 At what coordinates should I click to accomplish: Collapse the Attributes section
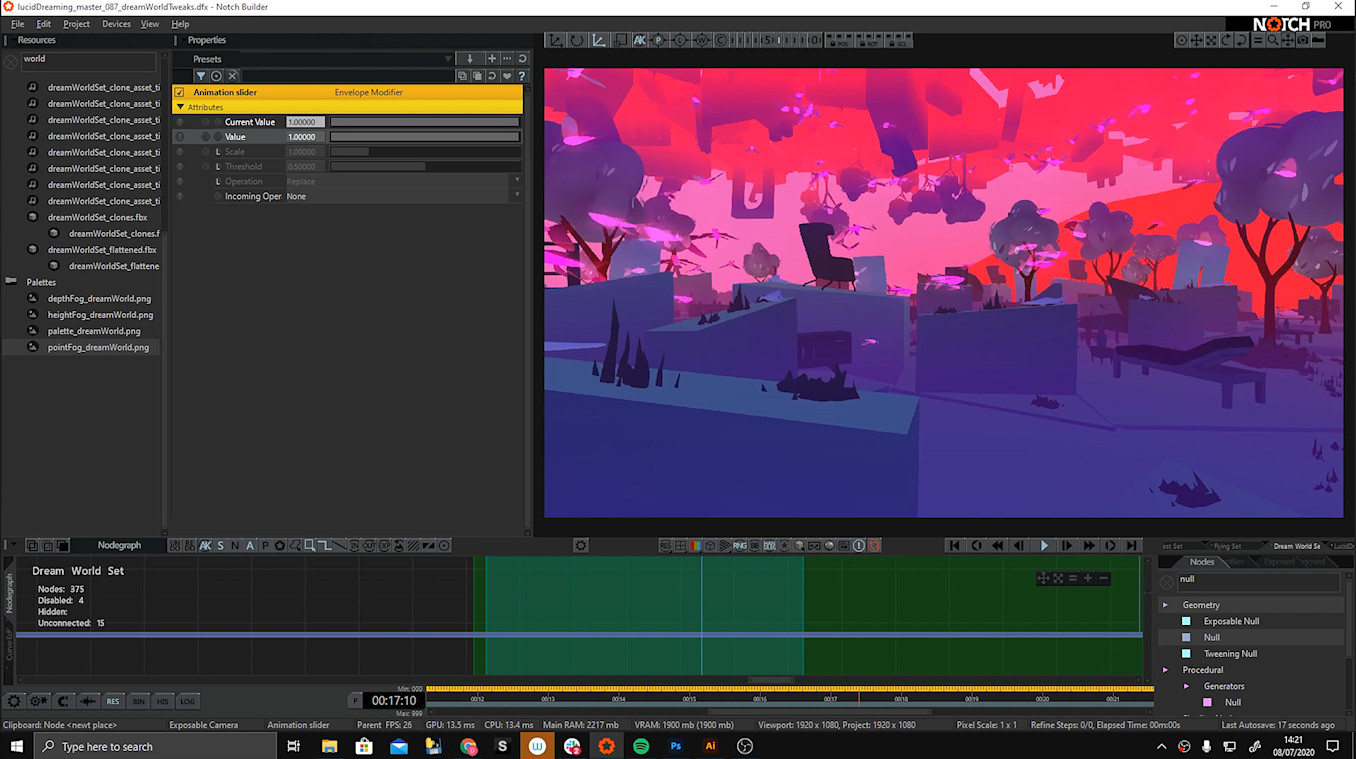click(180, 107)
